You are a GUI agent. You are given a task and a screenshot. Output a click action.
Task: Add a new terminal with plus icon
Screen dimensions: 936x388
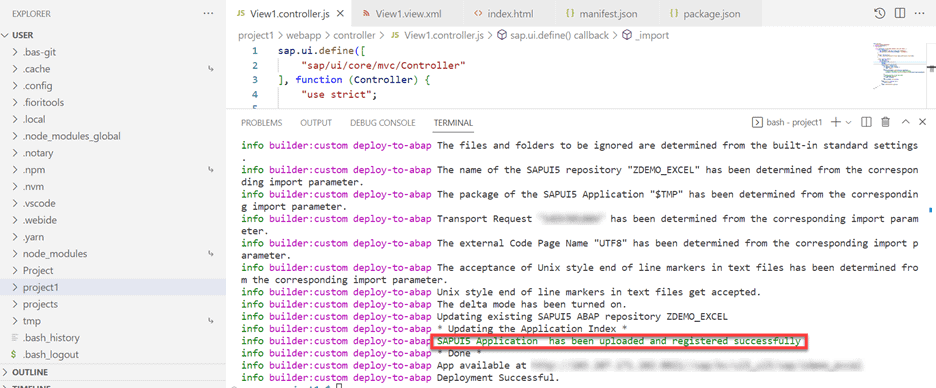[835, 122]
